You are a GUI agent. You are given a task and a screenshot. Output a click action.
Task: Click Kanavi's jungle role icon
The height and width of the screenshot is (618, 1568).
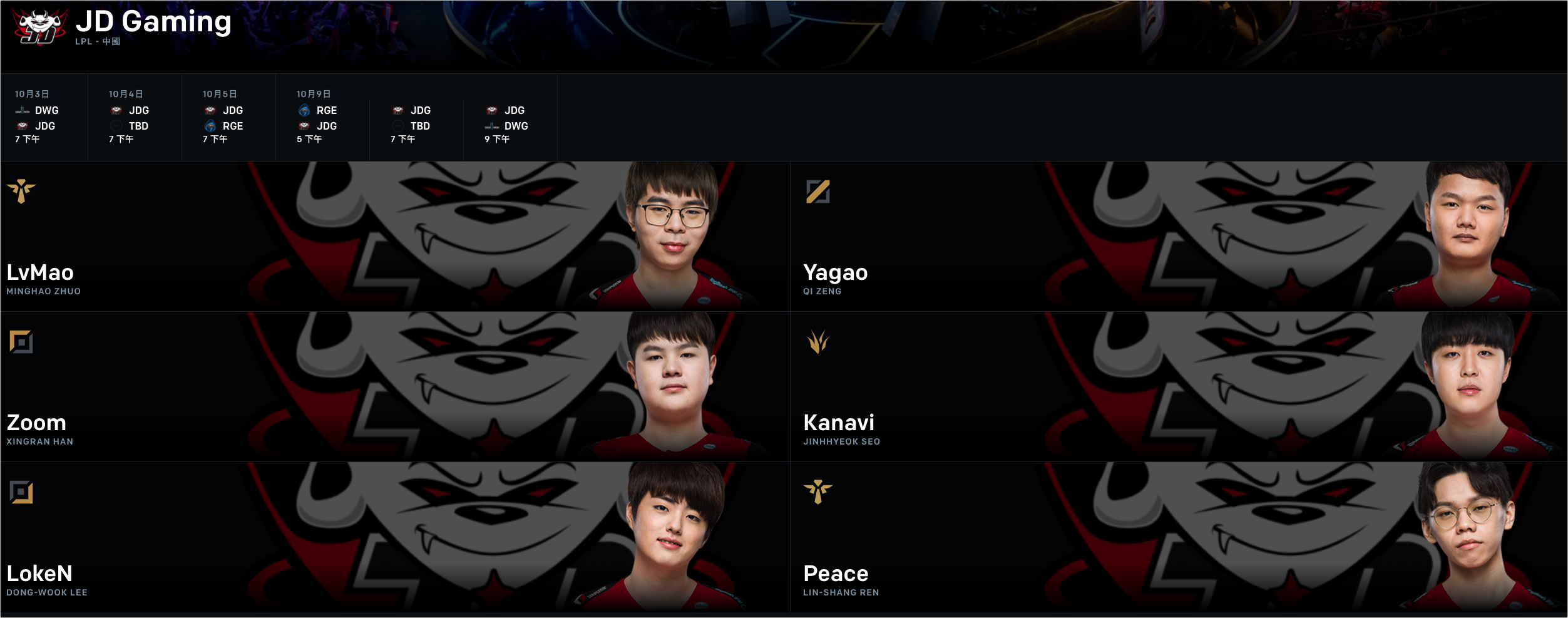point(818,342)
